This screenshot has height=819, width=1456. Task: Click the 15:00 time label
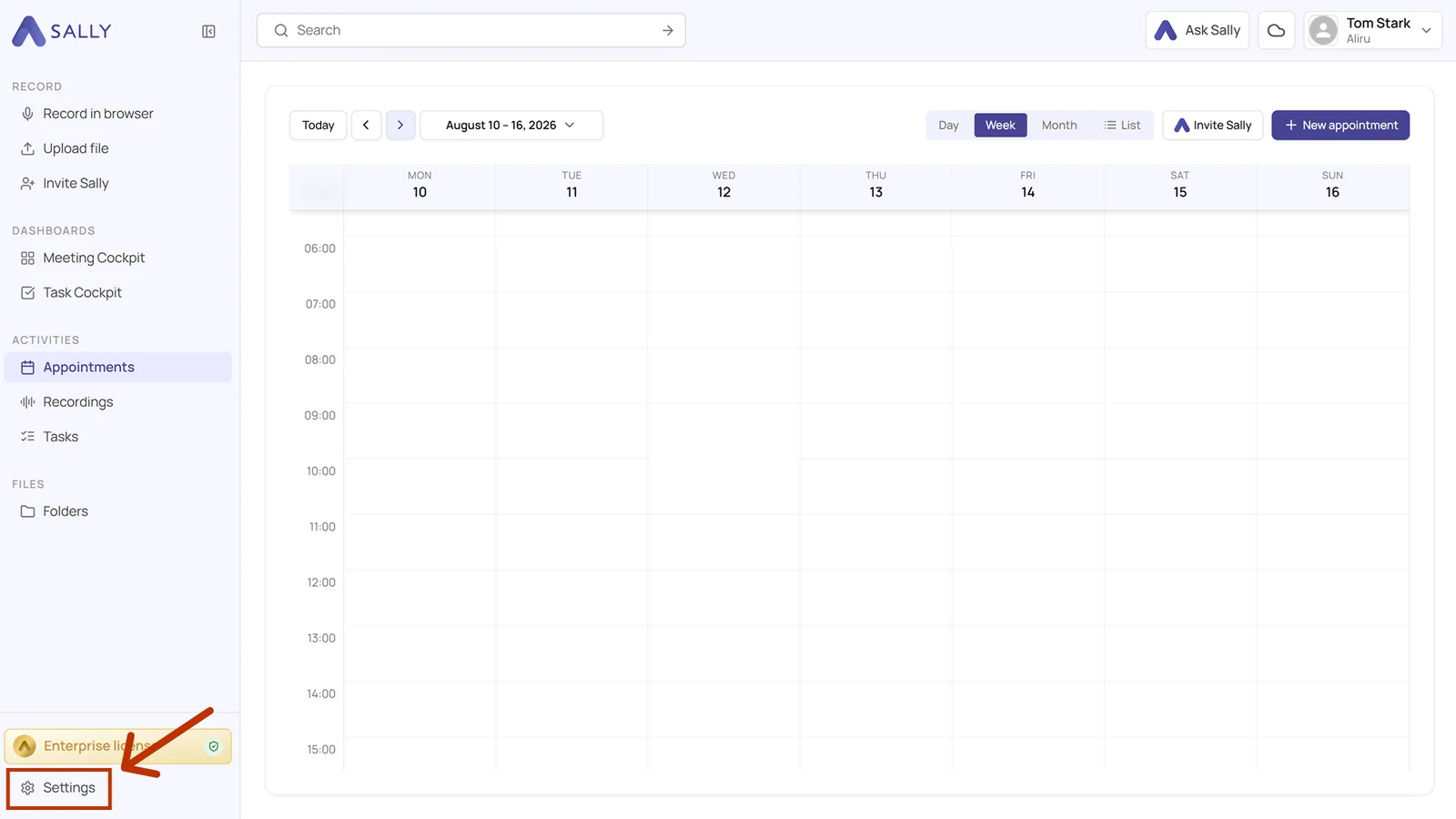(320, 750)
